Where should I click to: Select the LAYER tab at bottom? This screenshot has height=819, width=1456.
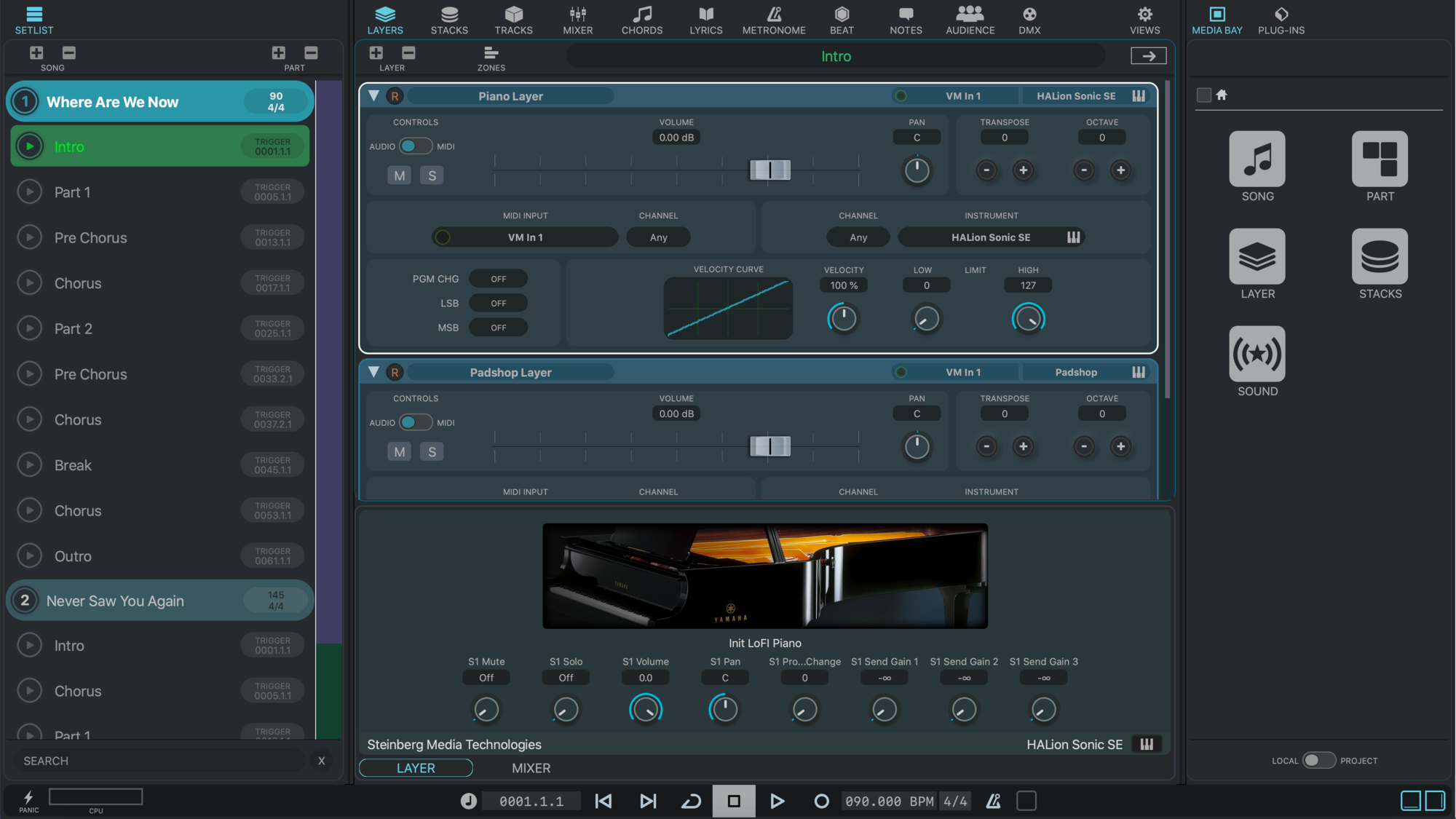point(416,767)
